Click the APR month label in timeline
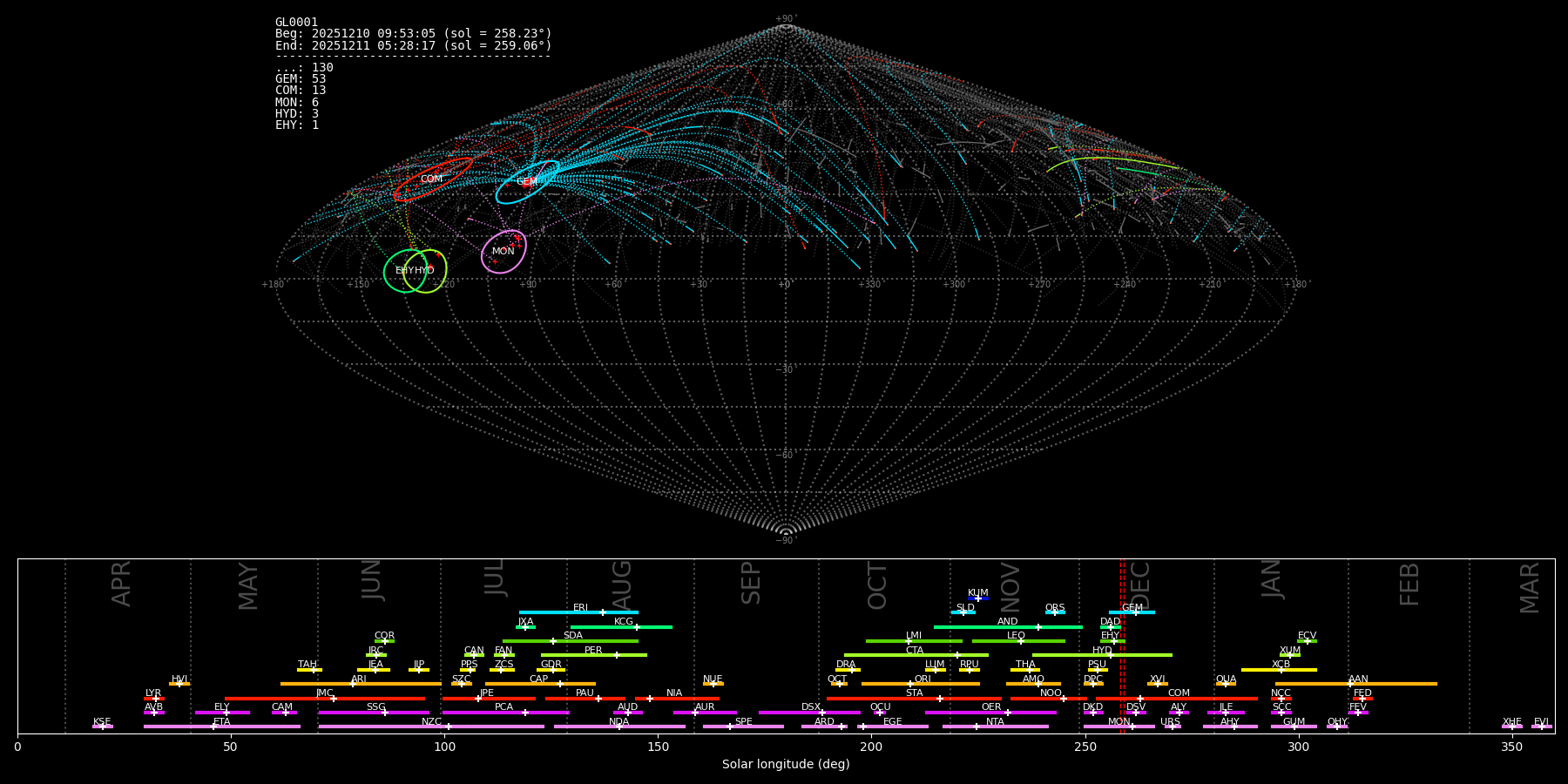Viewport: 1568px width, 784px height. point(121,584)
